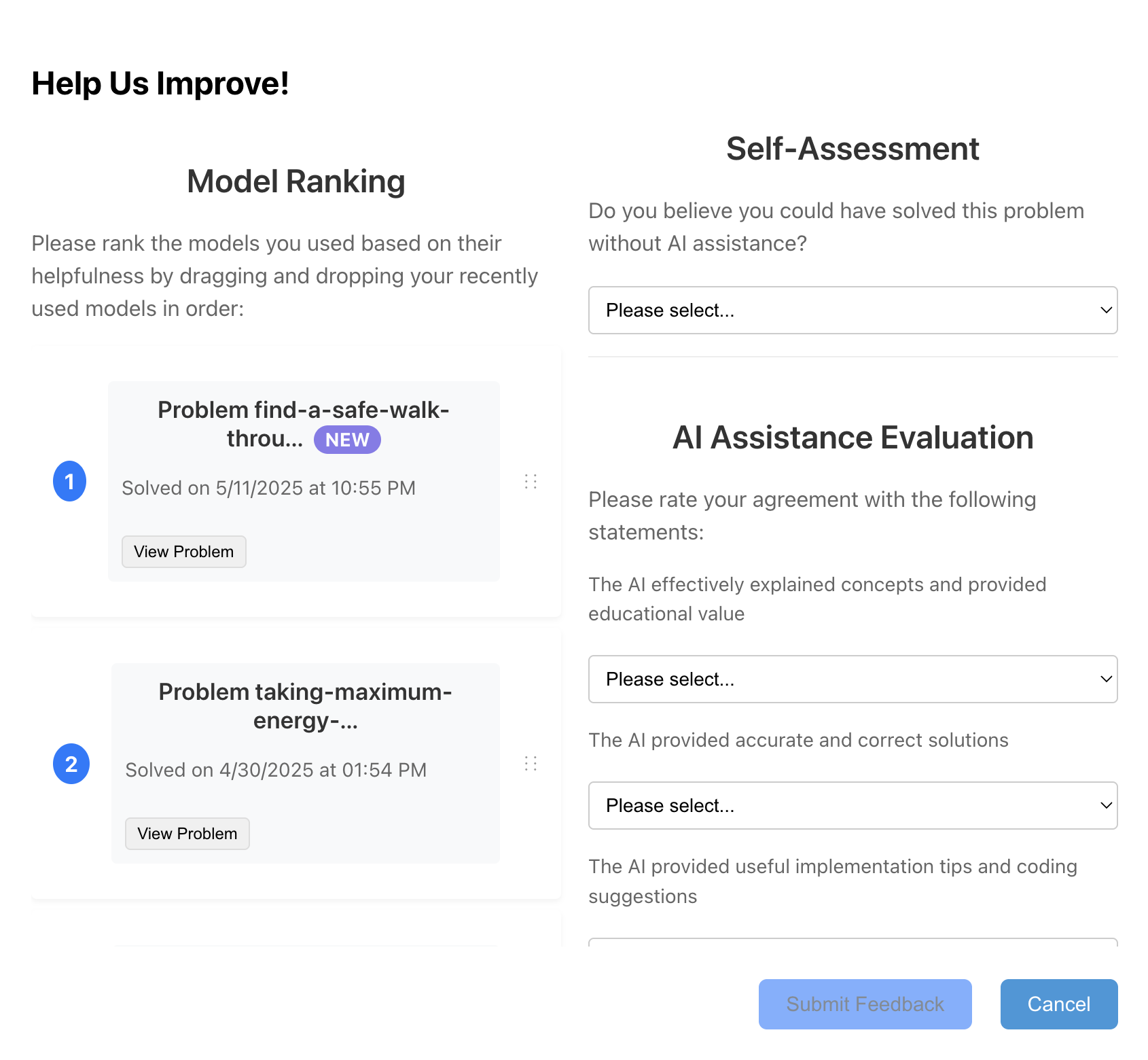Click the blue rank 1 badge
Viewport: 1148px width, 1060px height.
coord(69,481)
